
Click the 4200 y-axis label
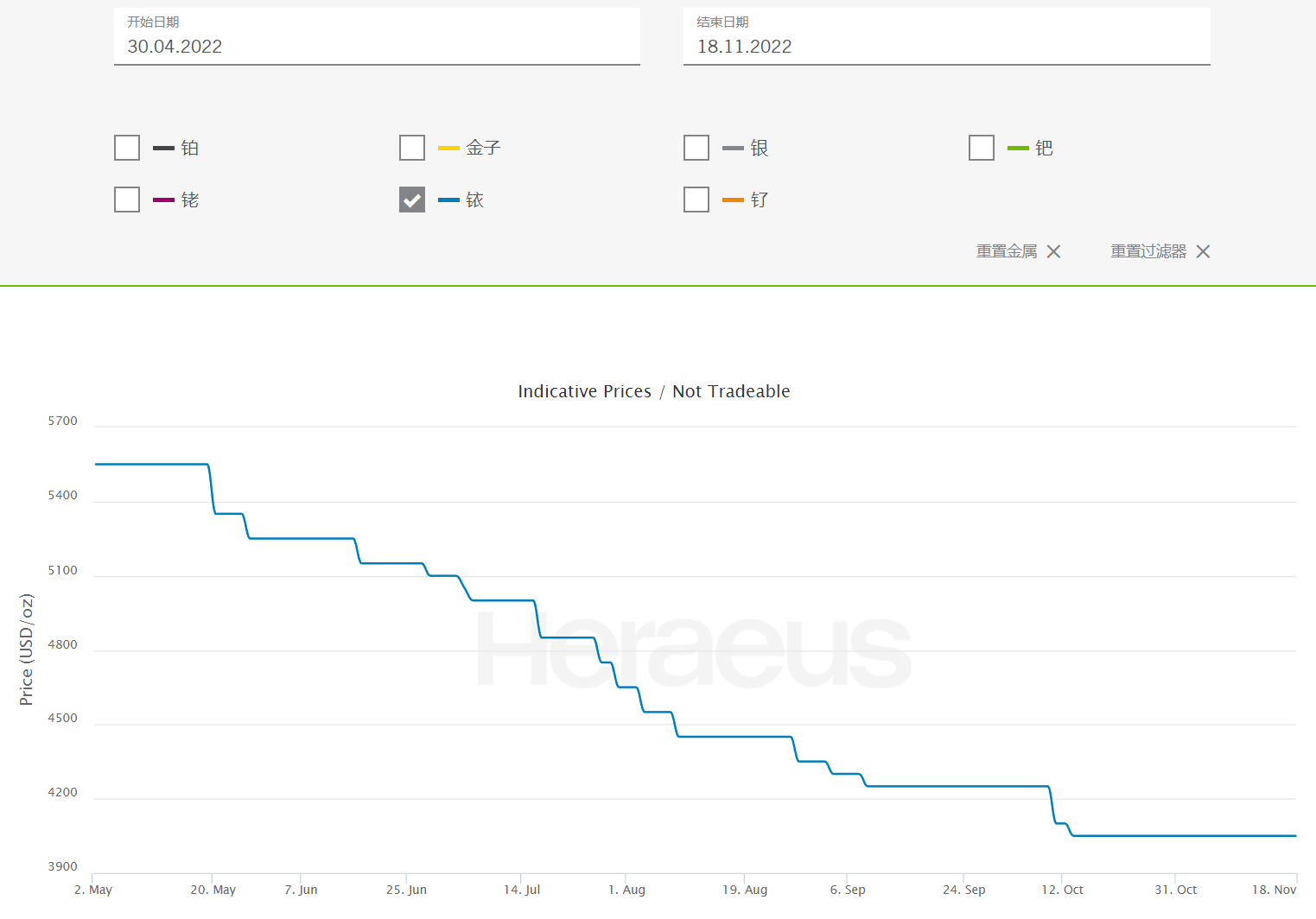62,792
